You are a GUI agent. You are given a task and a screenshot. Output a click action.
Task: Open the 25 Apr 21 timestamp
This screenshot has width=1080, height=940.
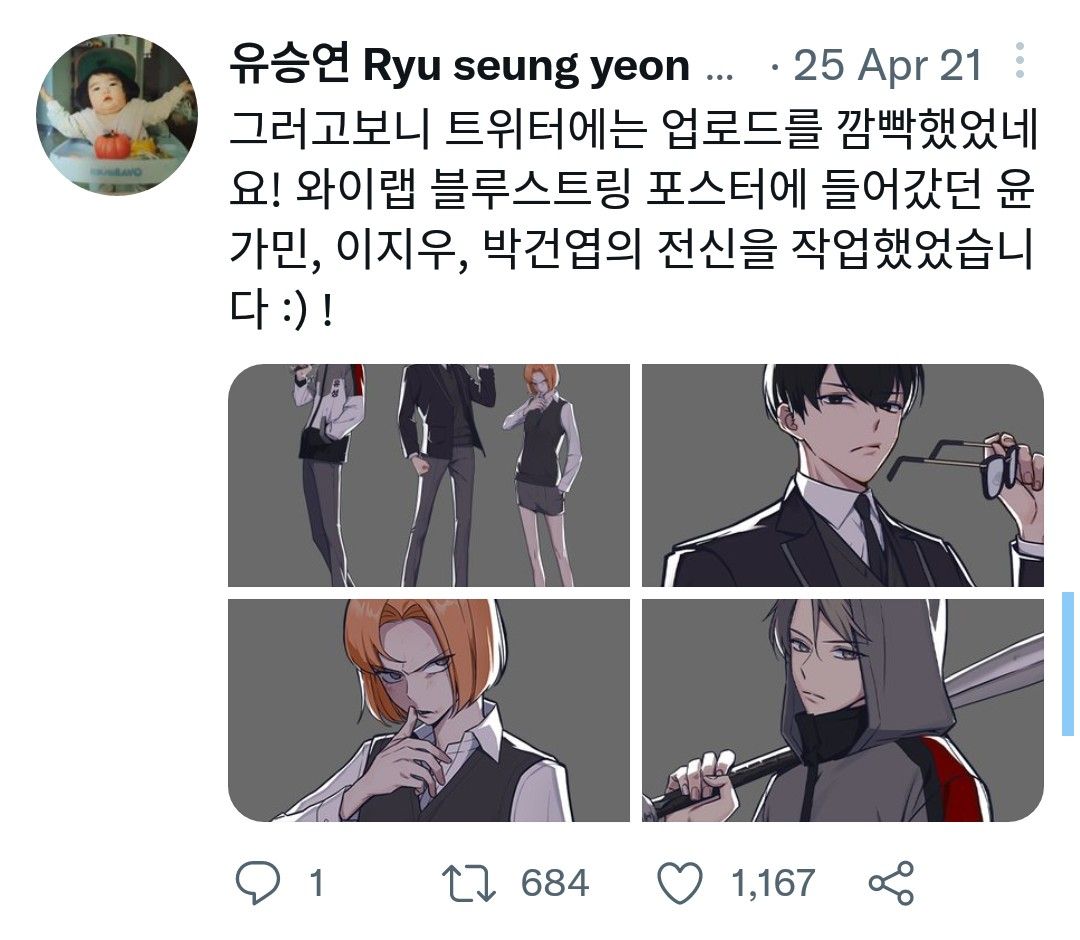[888, 66]
